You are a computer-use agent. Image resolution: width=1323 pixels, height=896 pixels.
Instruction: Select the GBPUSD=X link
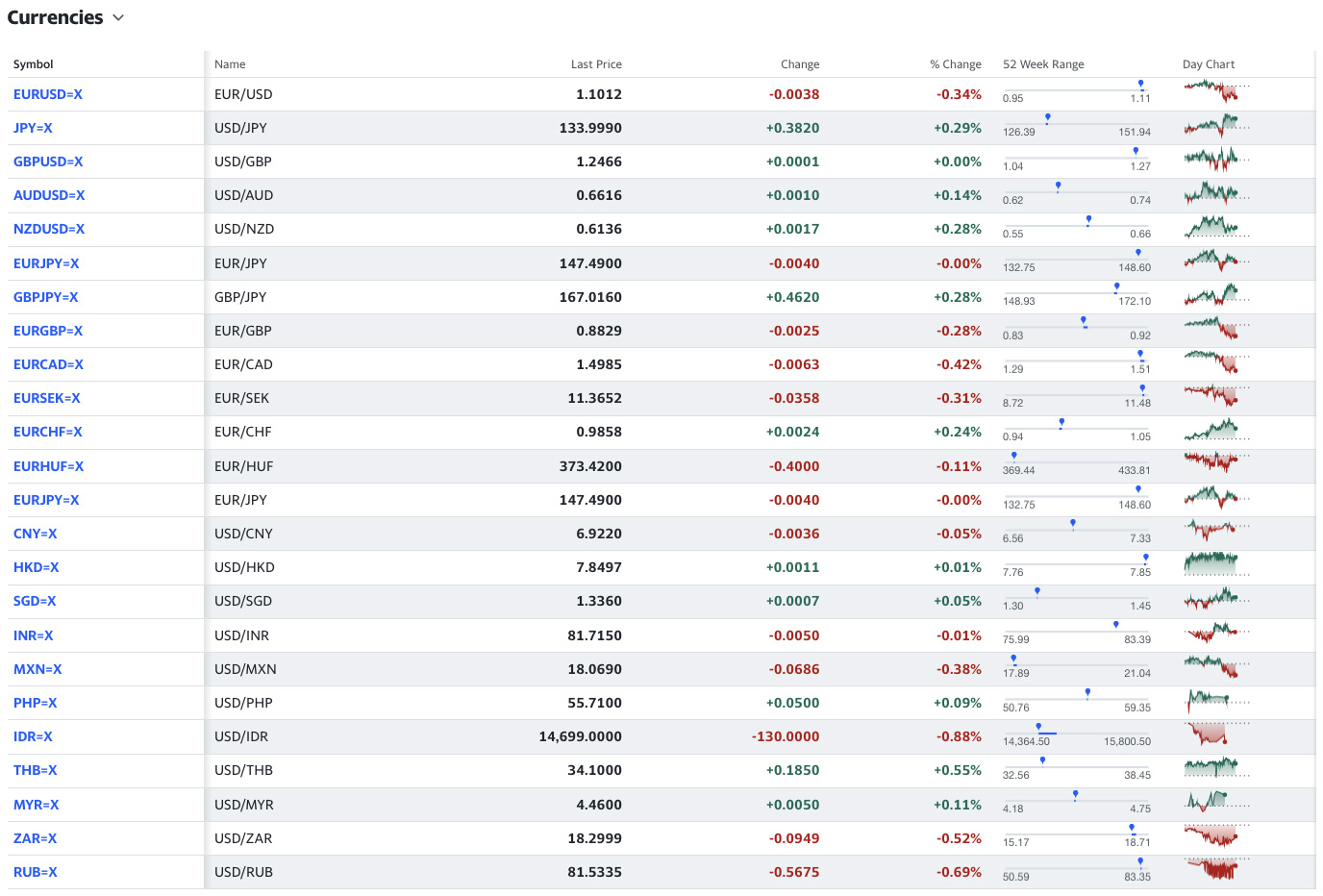click(48, 161)
